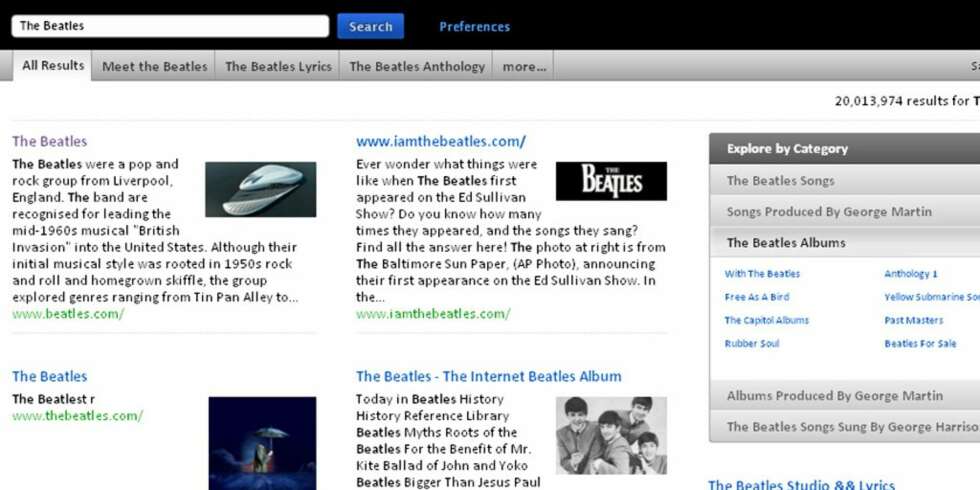The height and width of the screenshot is (490, 980).
Task: Expand Albums Produced By George Martin
Action: click(844, 396)
